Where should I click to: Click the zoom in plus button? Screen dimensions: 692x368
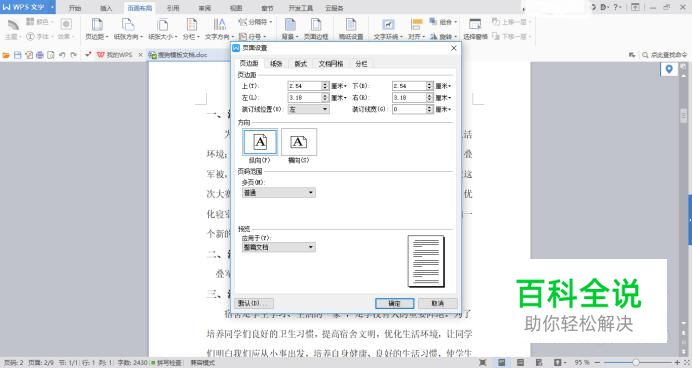point(677,363)
